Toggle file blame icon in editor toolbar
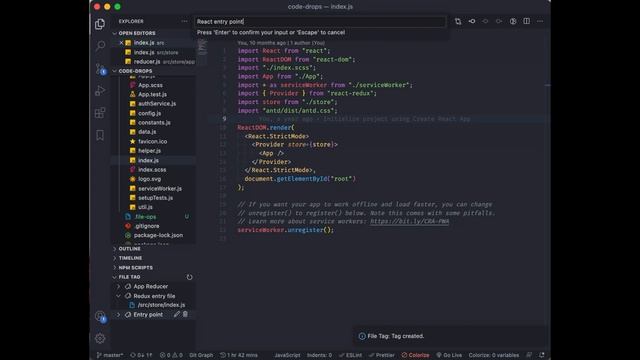The image size is (640, 360). [513, 21]
